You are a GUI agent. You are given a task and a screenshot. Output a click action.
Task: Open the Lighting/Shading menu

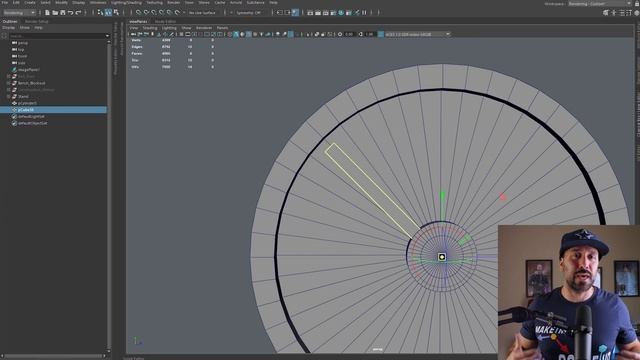point(126,2)
